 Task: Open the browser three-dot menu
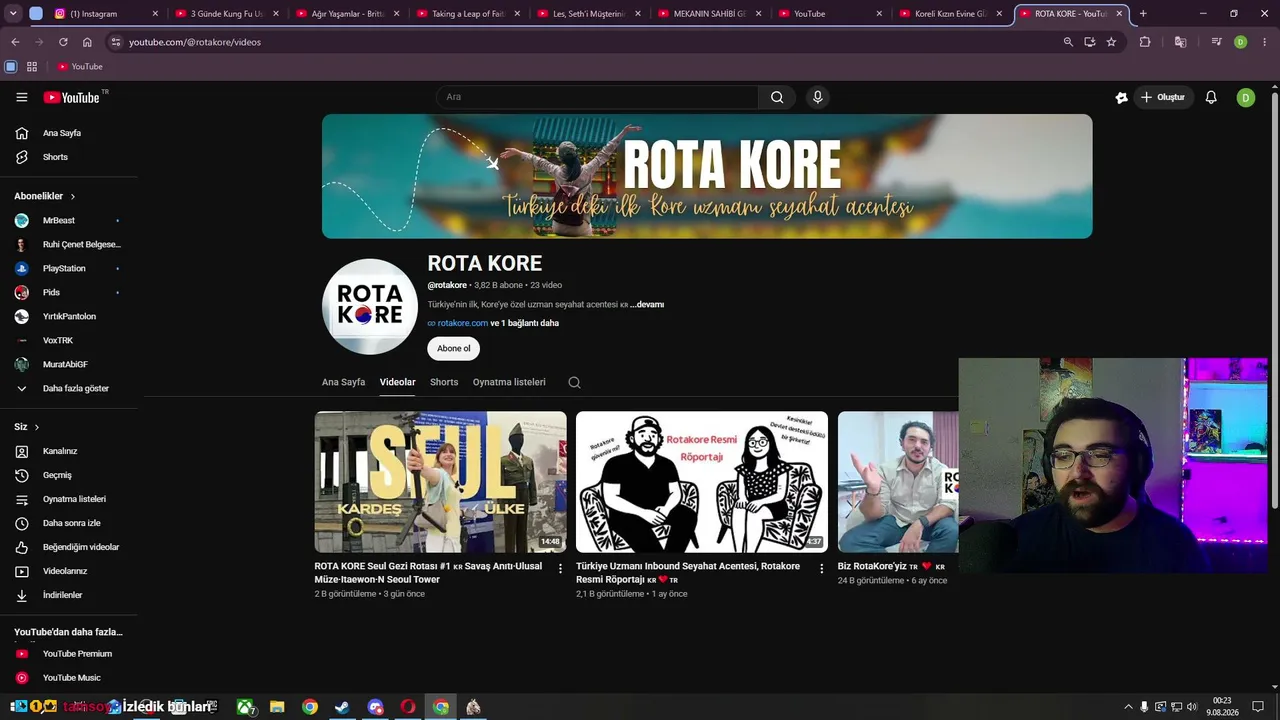[x=1265, y=42]
